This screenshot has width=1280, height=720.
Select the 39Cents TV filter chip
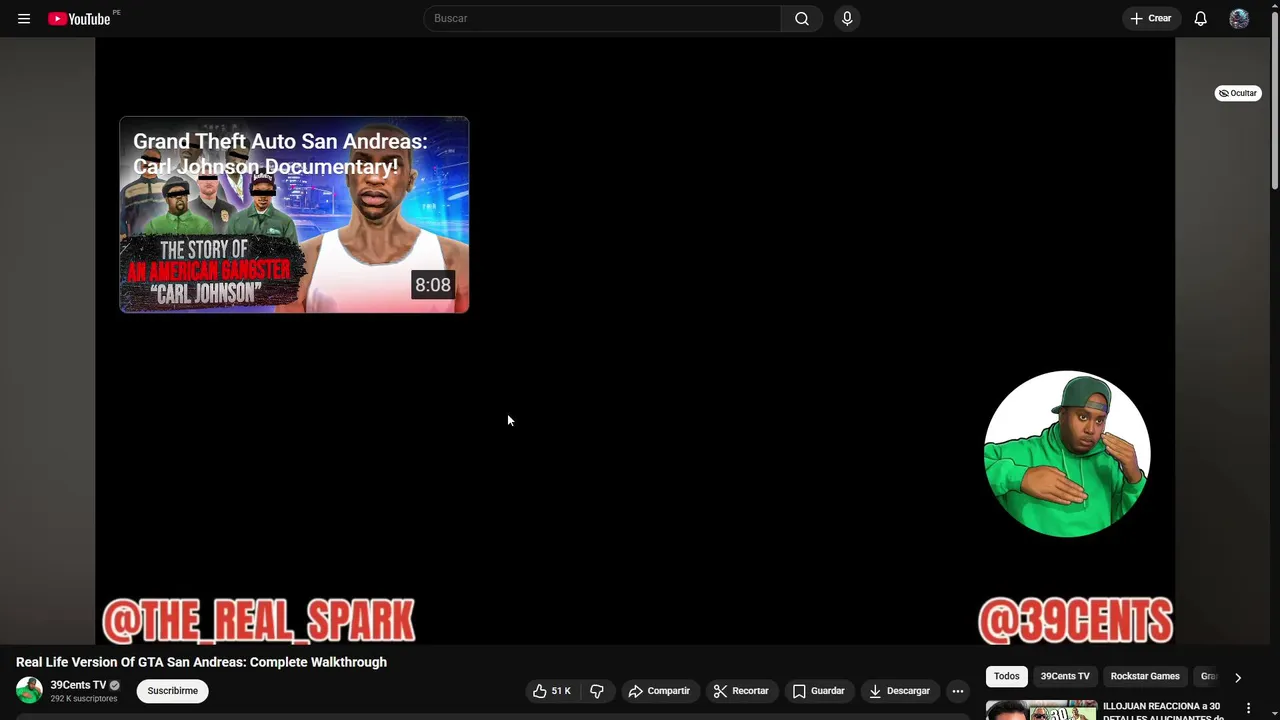(x=1065, y=676)
